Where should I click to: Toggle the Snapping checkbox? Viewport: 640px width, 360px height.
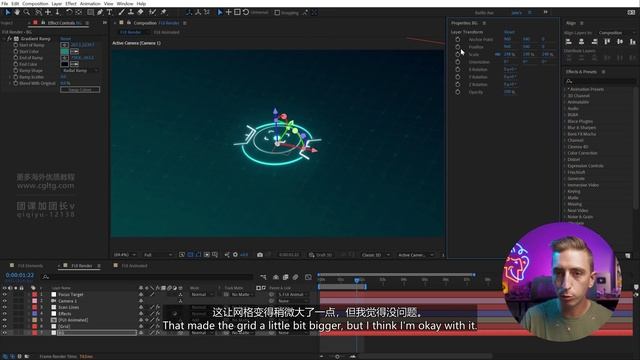(x=277, y=13)
